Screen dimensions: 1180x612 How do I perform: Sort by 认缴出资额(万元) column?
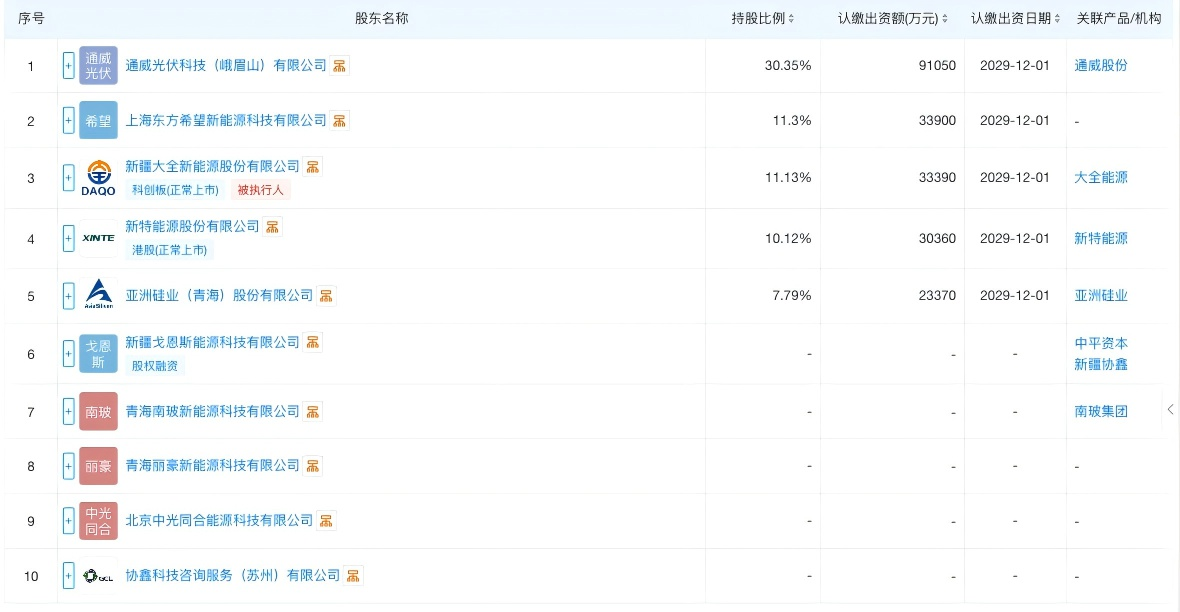click(945, 19)
